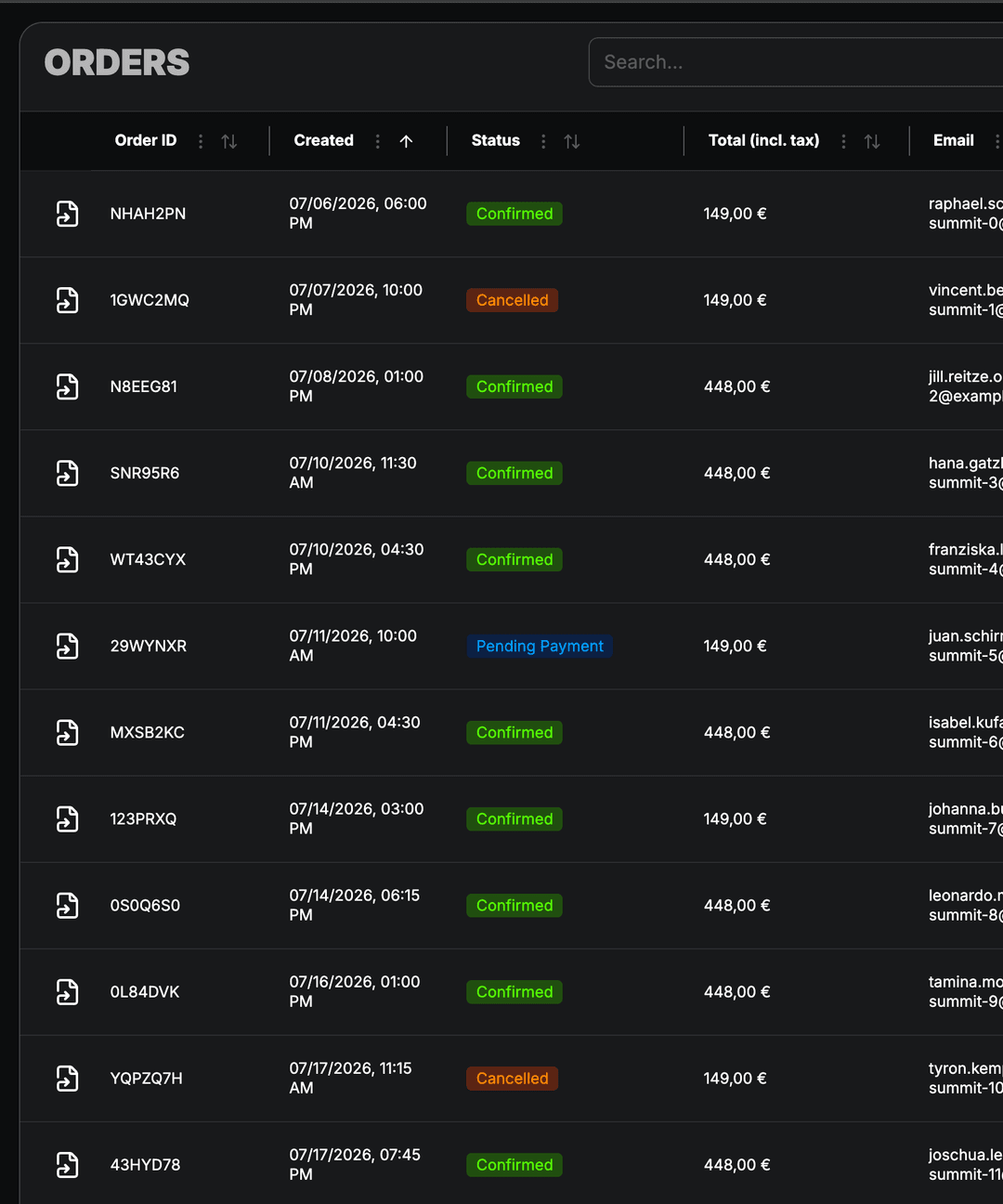Click 448,00 € total for order WT43CYX
This screenshot has width=1003, height=1204.
736,559
